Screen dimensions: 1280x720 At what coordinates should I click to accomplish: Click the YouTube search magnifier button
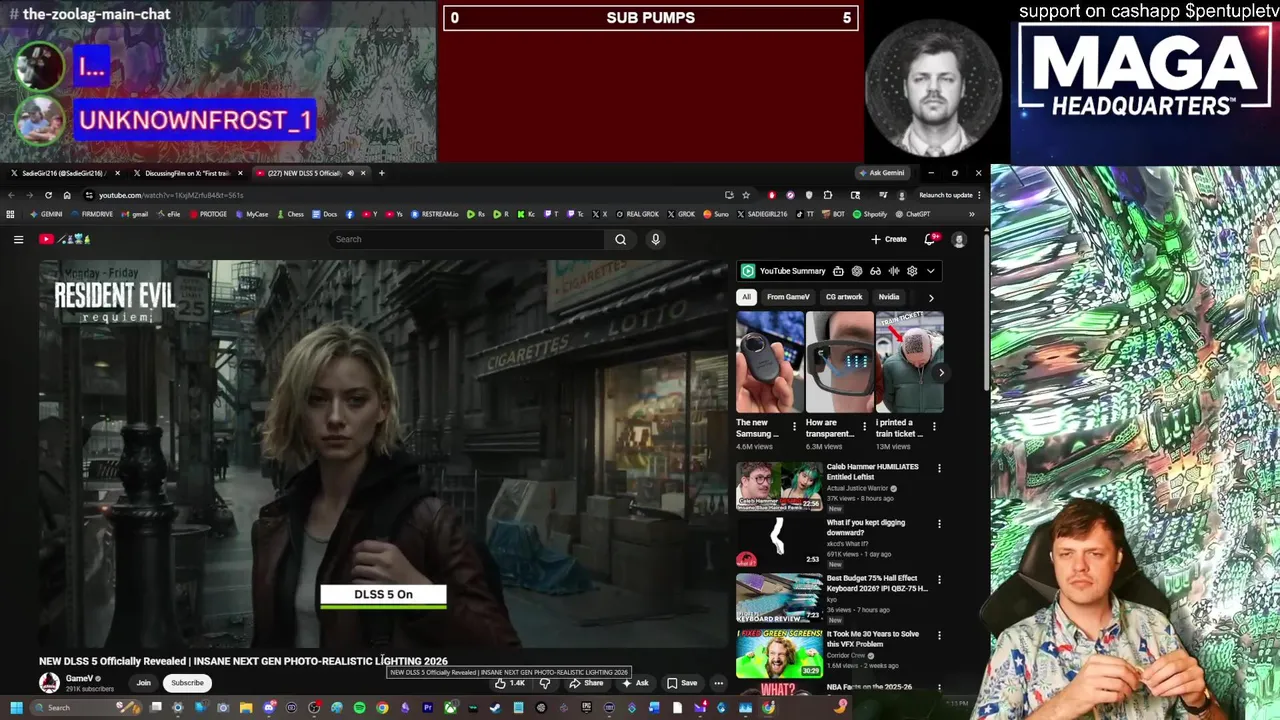620,239
